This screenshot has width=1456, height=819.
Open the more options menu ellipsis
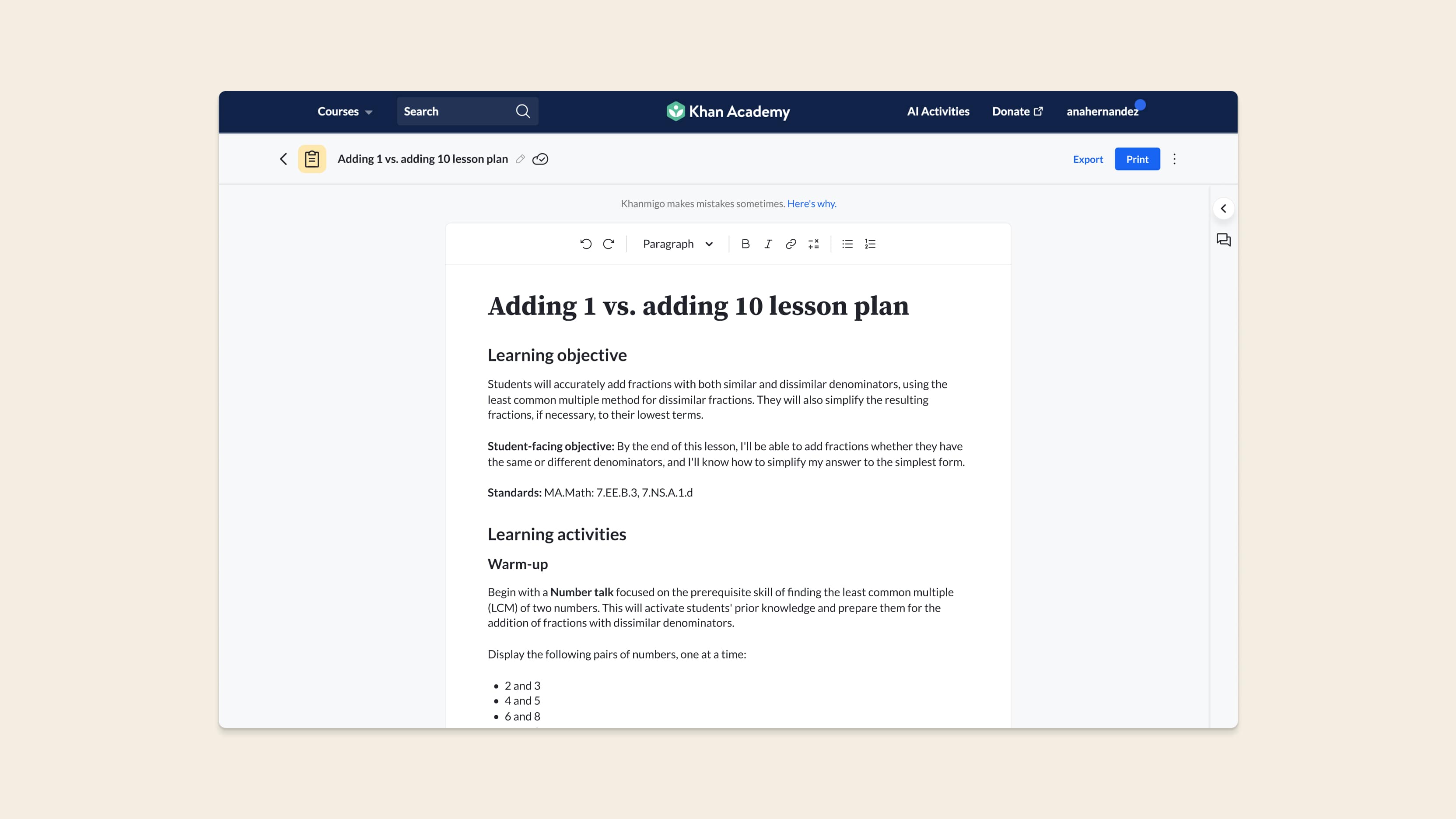point(1175,159)
